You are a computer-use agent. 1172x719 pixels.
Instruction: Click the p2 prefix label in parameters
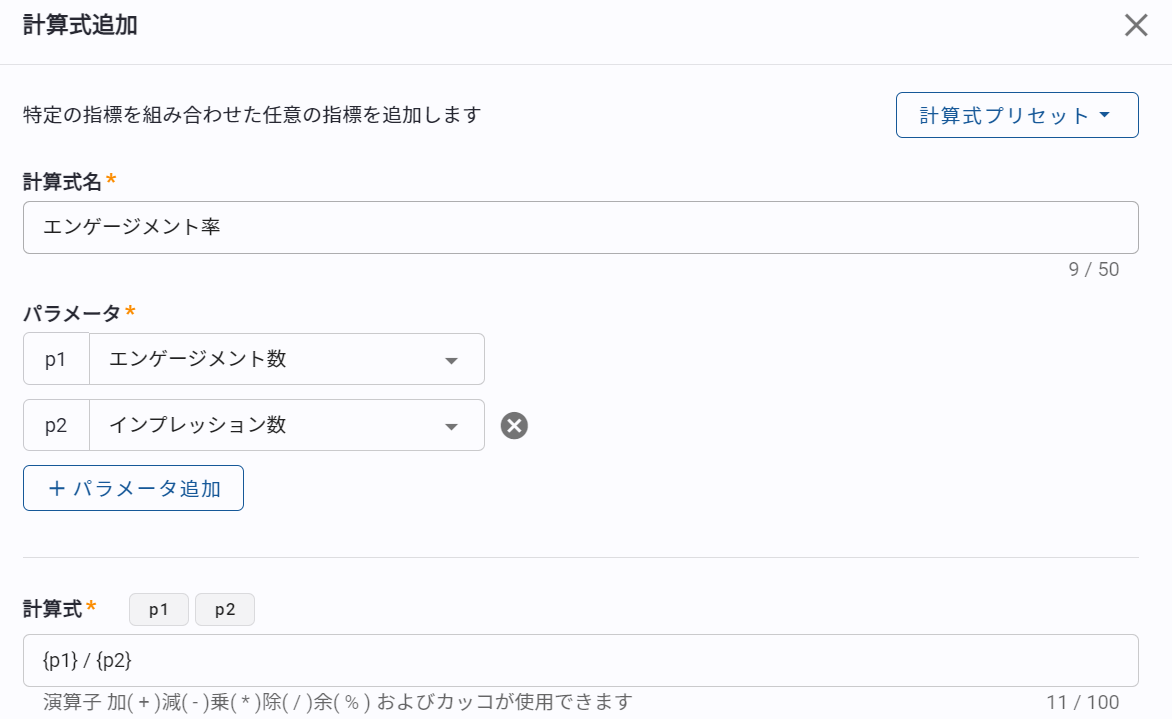pos(56,425)
